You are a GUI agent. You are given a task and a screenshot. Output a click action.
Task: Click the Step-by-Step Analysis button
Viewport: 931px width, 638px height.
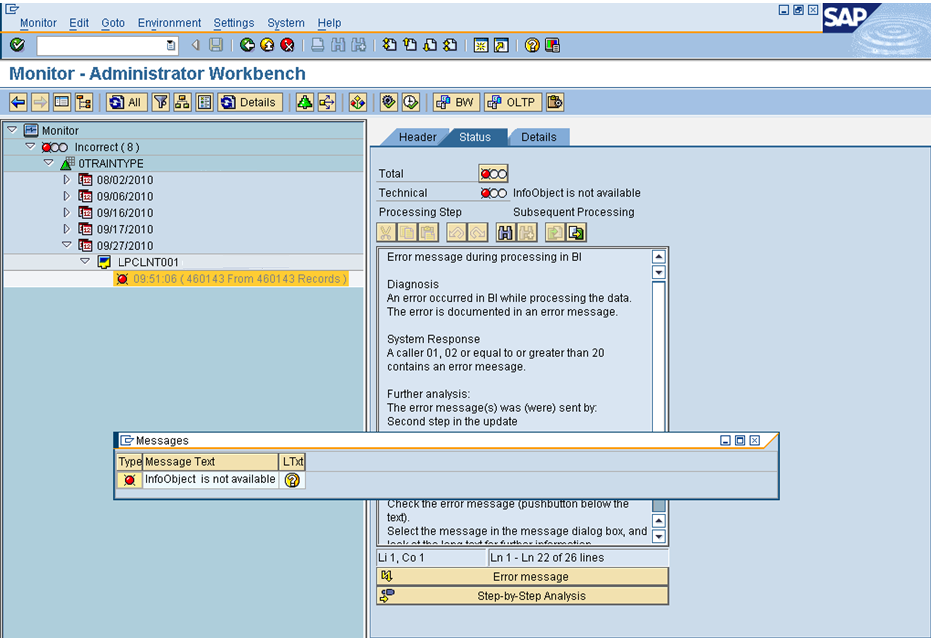pos(522,596)
